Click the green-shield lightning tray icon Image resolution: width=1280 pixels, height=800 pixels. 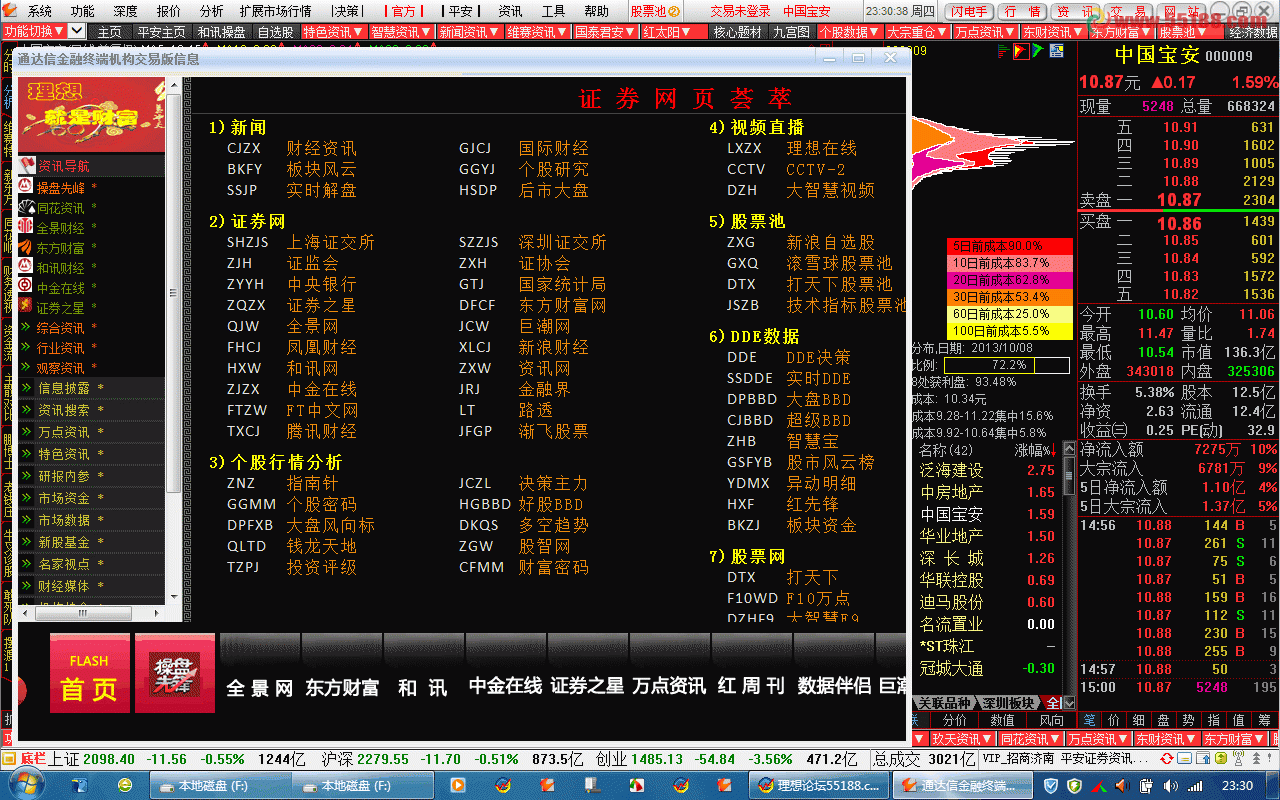pos(1073,786)
